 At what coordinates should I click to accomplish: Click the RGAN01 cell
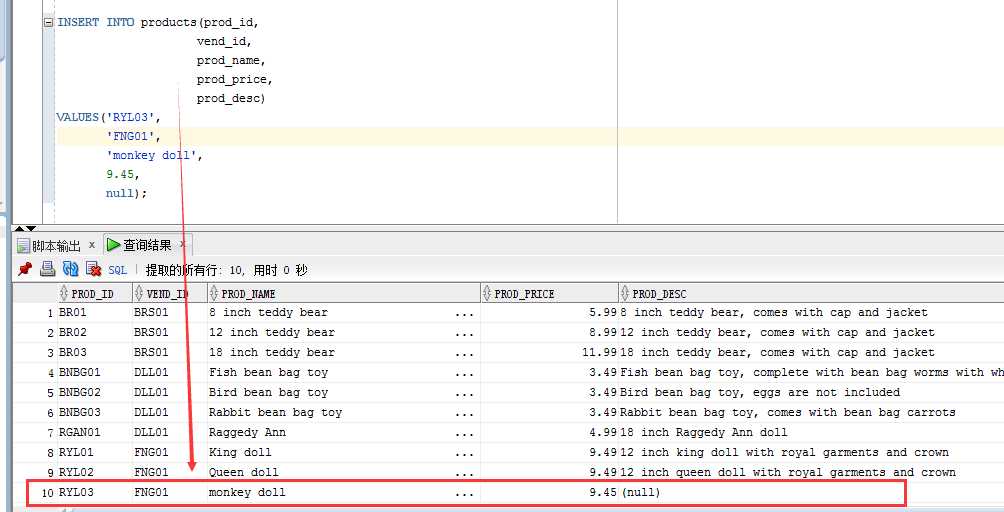(95, 432)
